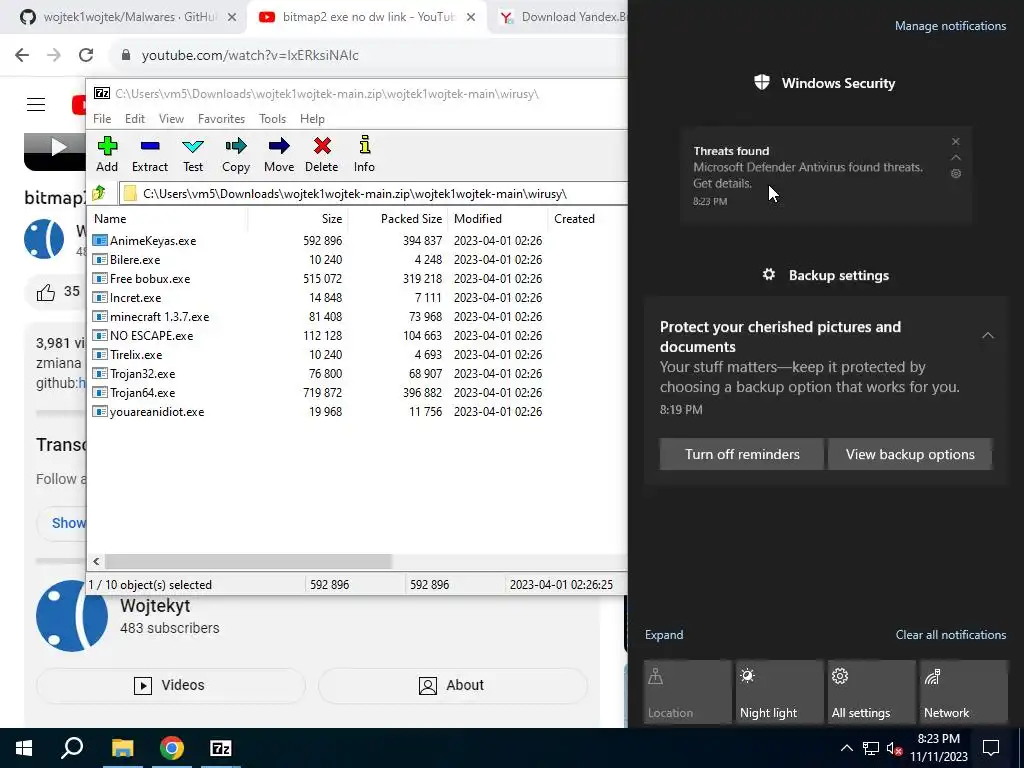The width and height of the screenshot is (1024, 768).
Task: Open the Tools menu
Action: pyautogui.click(x=272, y=119)
